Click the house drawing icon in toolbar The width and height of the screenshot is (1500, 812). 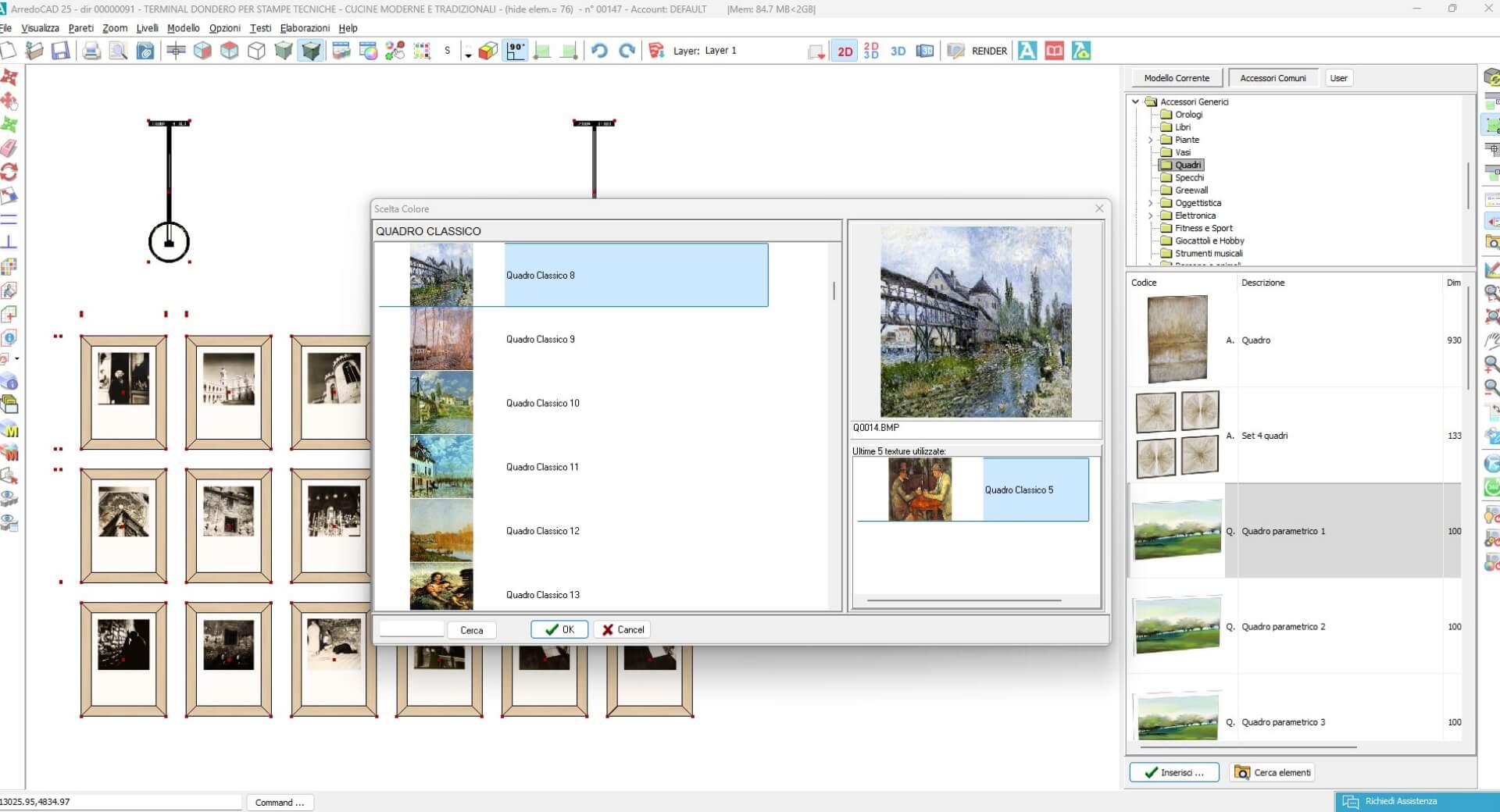click(x=1081, y=51)
